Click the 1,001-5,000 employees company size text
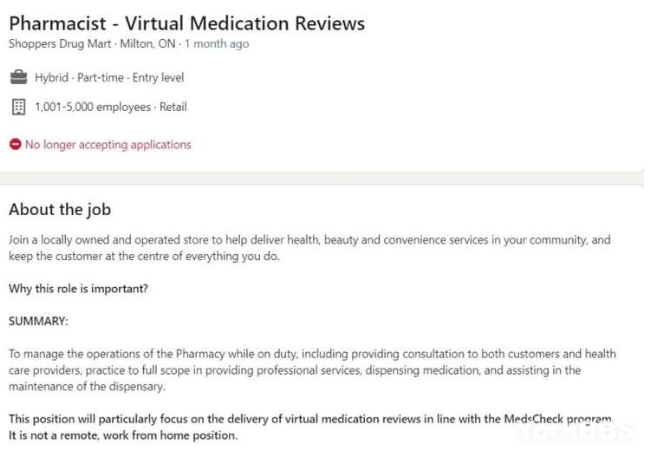 coord(92,107)
